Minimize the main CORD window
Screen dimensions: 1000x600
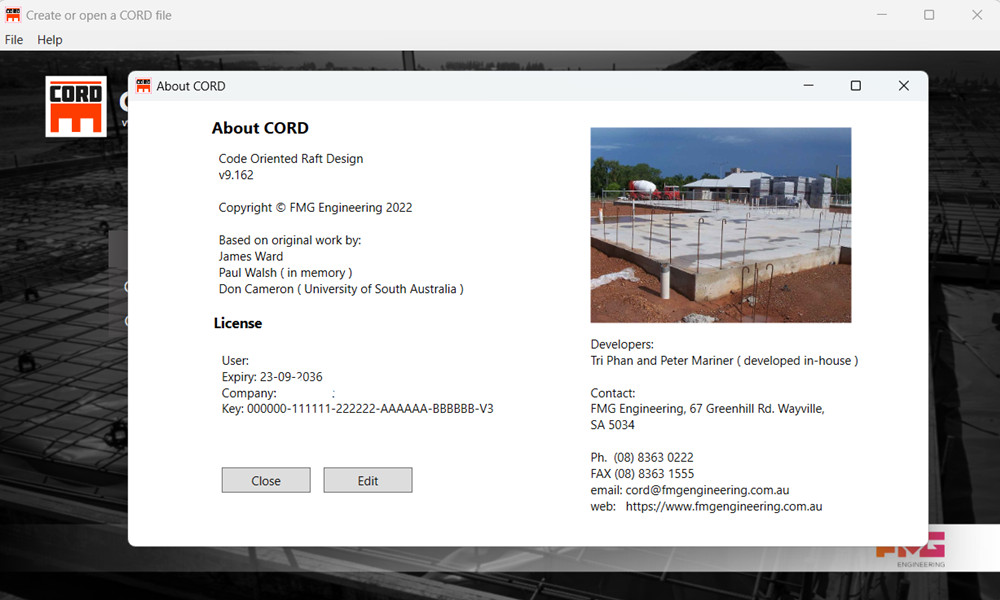[881, 15]
